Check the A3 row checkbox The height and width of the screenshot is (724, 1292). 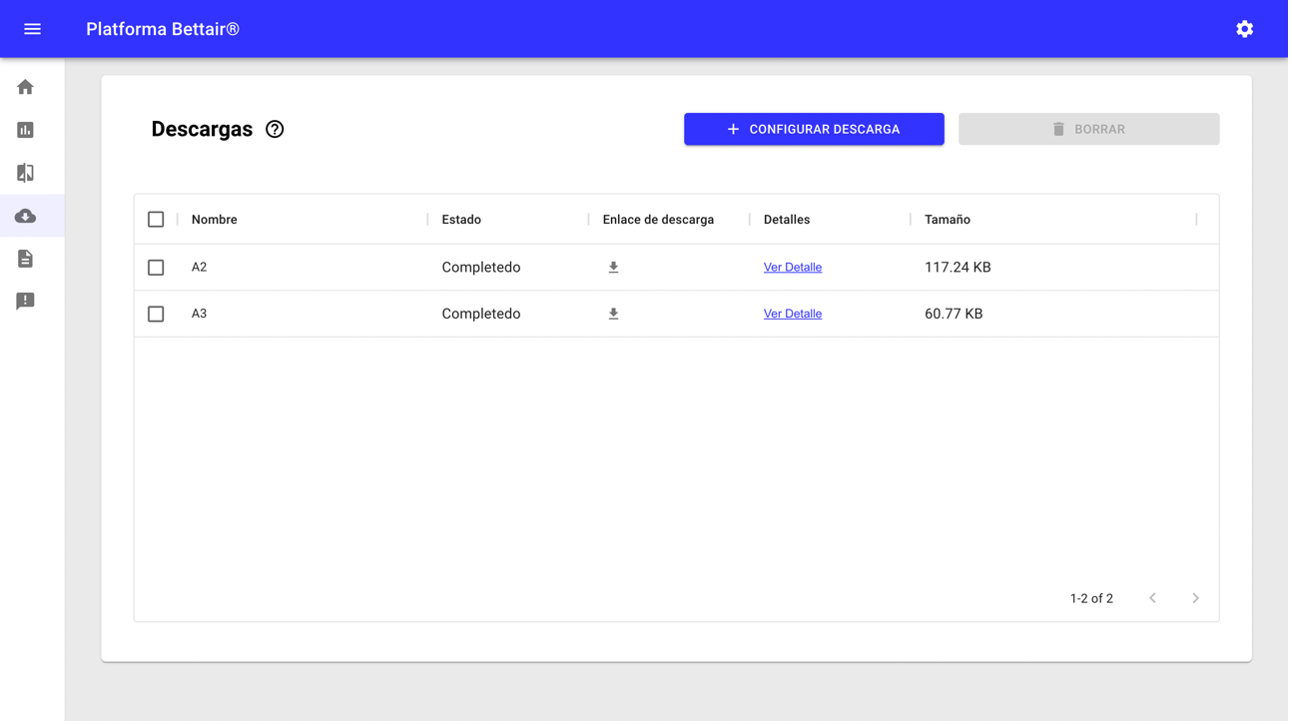(156, 314)
